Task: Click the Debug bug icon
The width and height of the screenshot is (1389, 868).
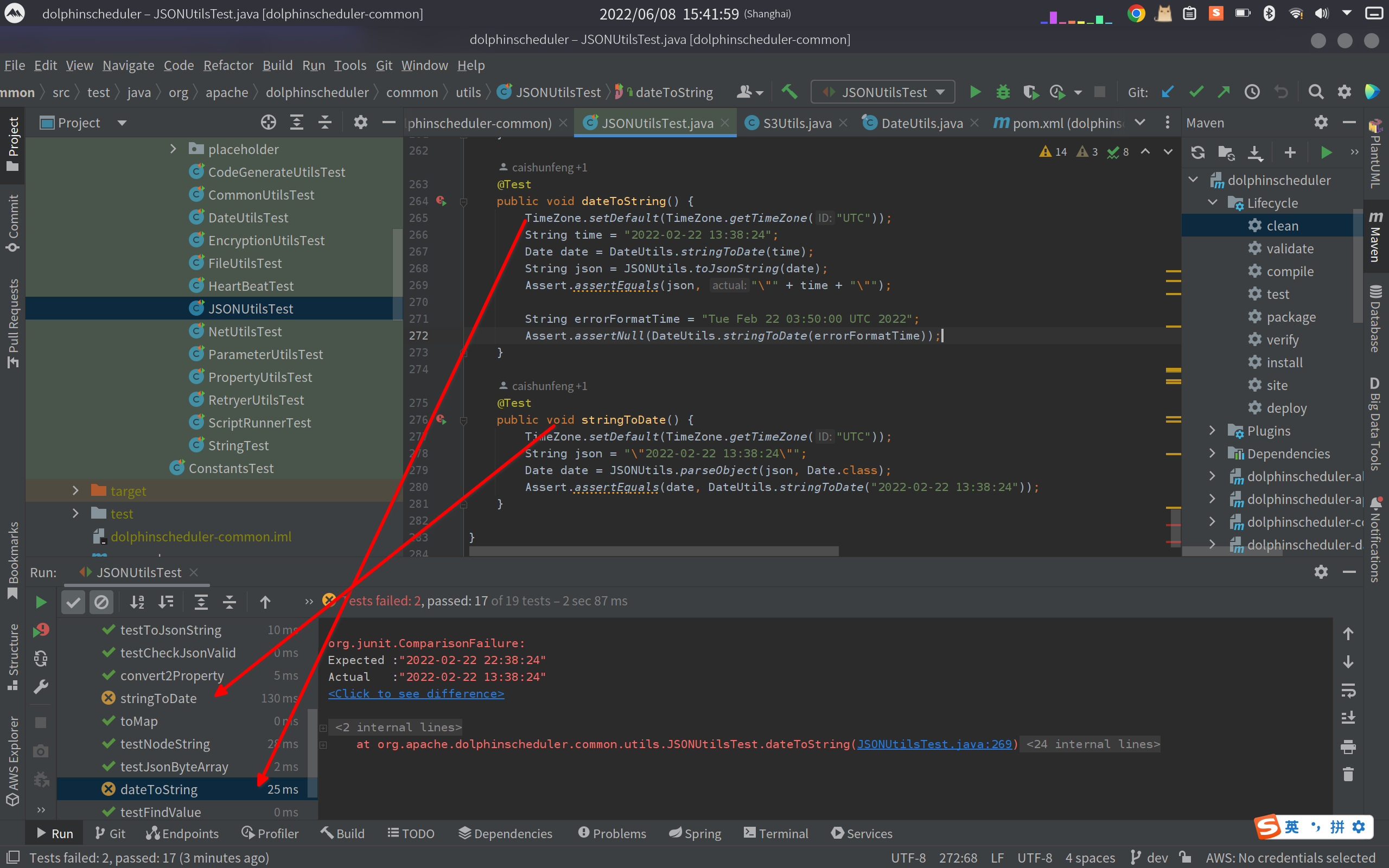Action: pos(1003,92)
